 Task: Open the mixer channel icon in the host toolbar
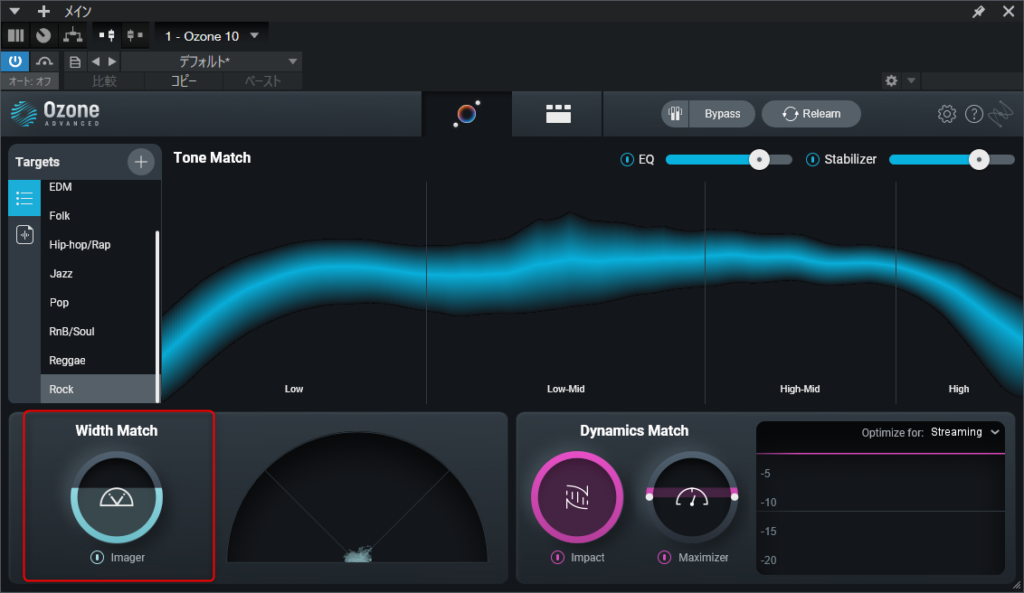pyautogui.click(x=16, y=35)
